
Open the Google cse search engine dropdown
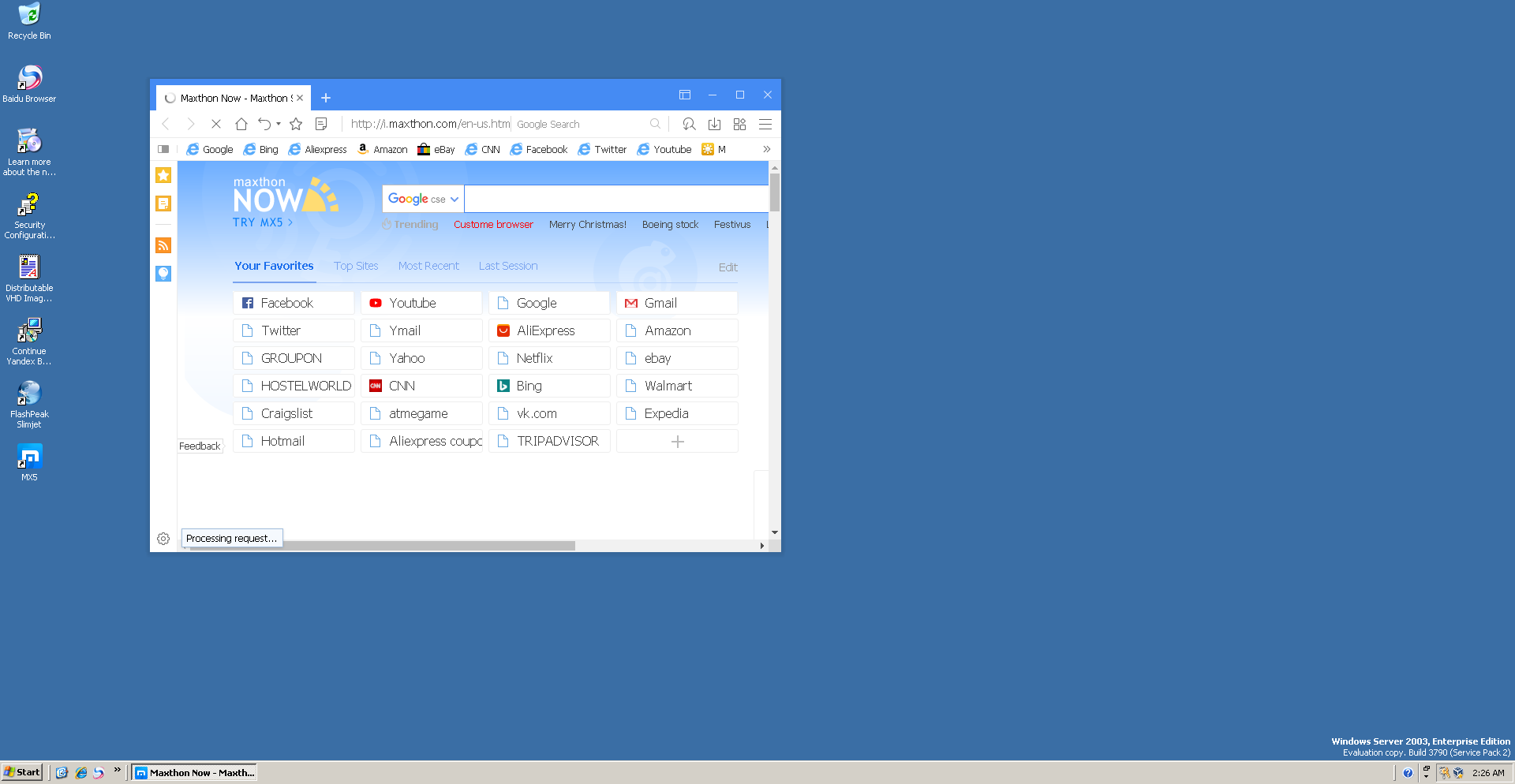click(x=423, y=199)
